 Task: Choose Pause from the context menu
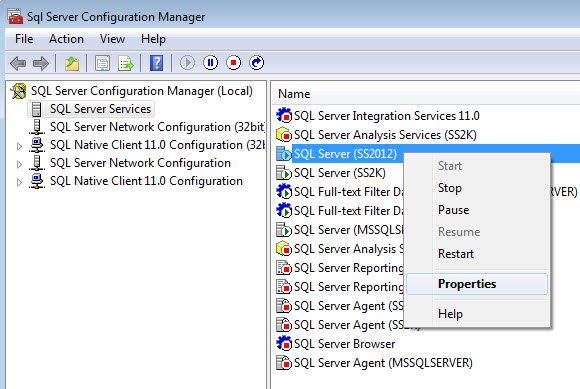477,210
